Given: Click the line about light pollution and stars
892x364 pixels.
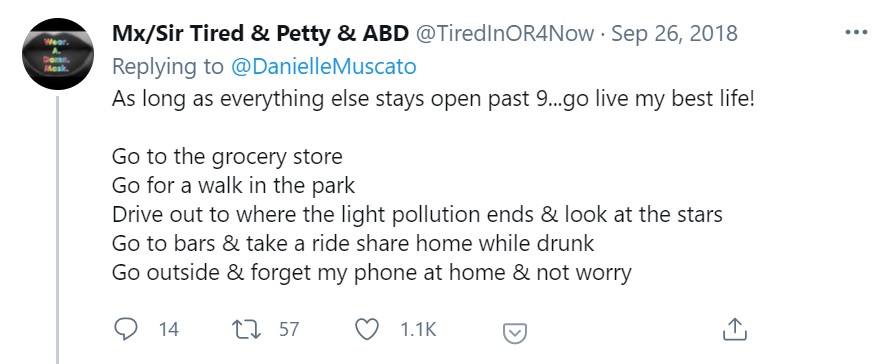Looking at the screenshot, I should 417,215.
